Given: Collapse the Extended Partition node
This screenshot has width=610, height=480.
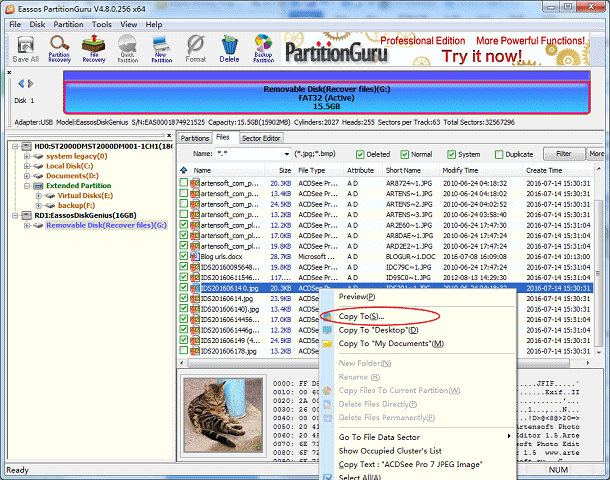Looking at the screenshot, I should [x=26, y=186].
